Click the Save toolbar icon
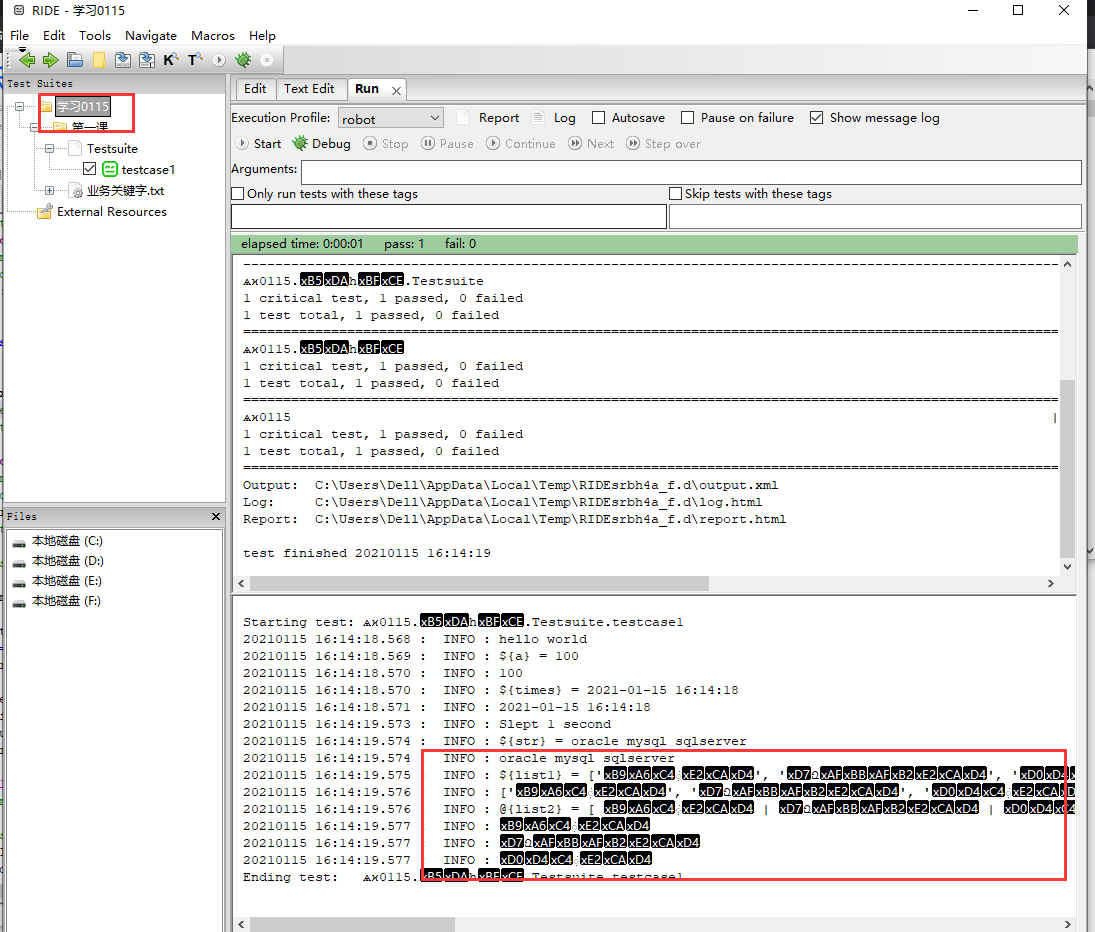This screenshot has height=932, width=1095. pos(123,60)
